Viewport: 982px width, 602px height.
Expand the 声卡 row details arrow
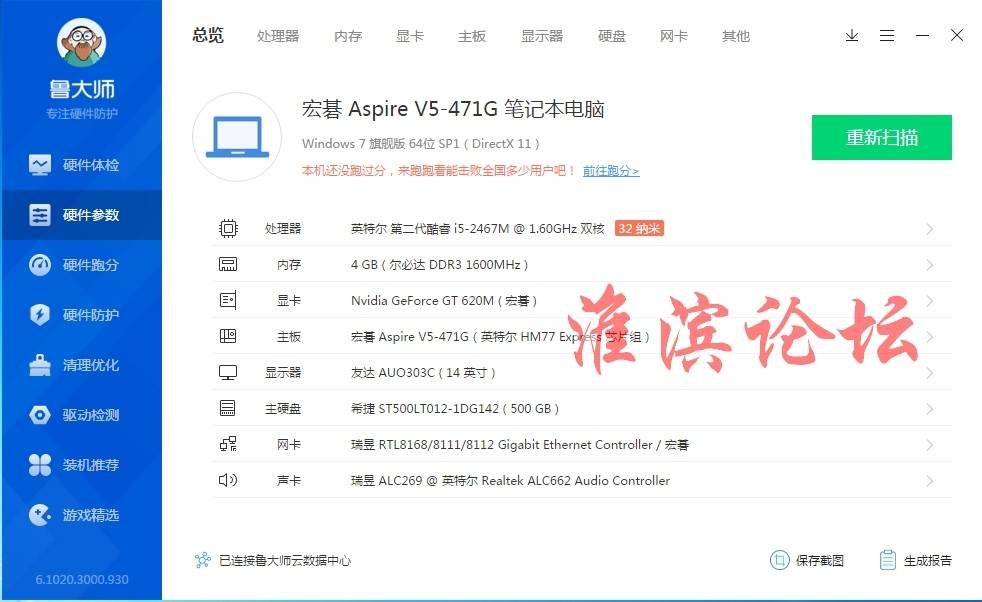pos(930,481)
